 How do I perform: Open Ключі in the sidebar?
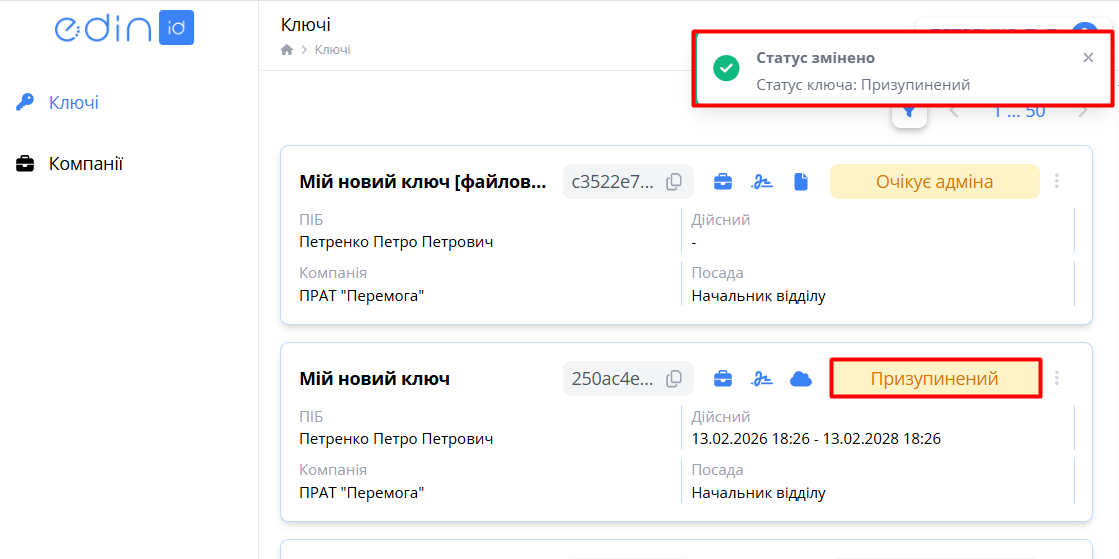73,102
